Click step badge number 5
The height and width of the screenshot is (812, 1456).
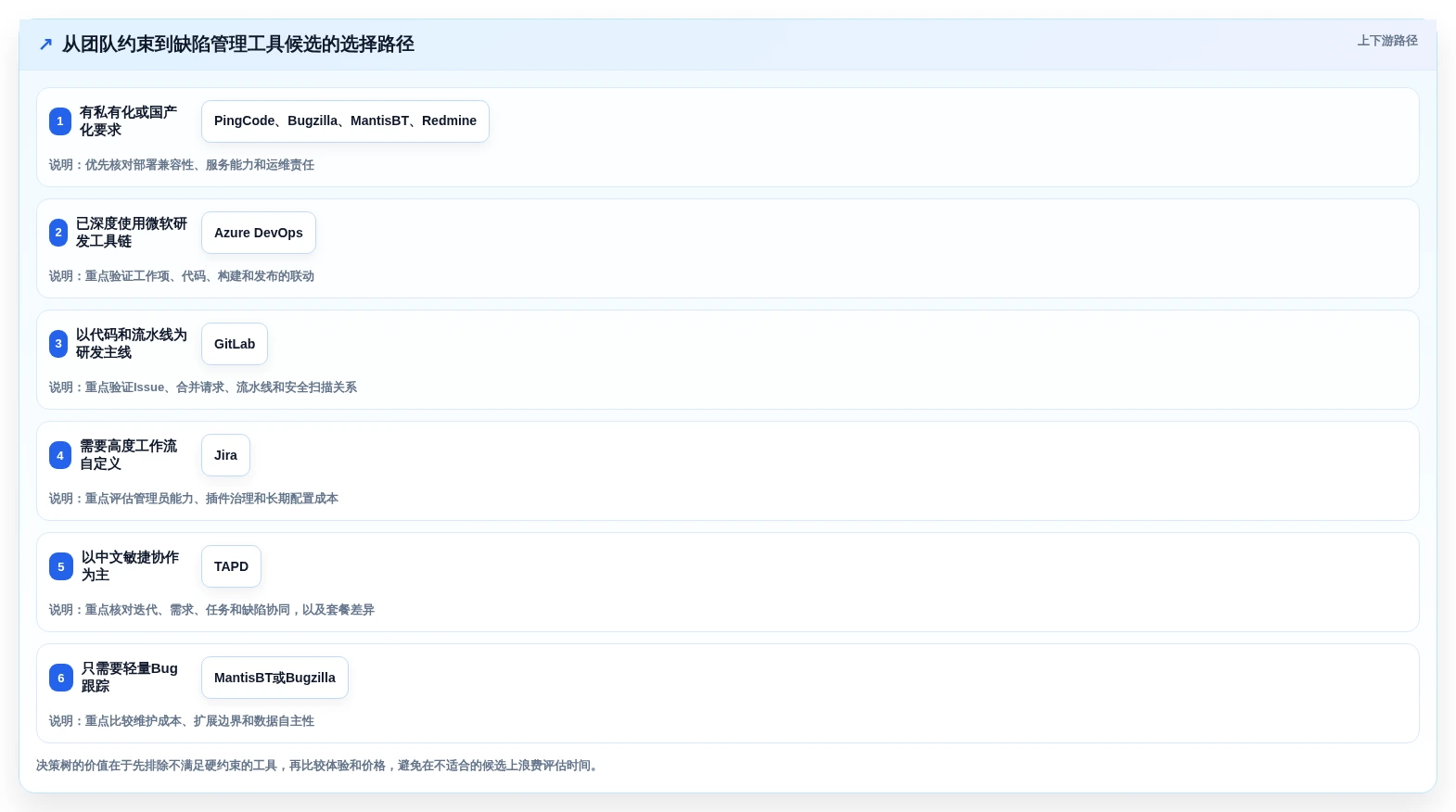(61, 566)
